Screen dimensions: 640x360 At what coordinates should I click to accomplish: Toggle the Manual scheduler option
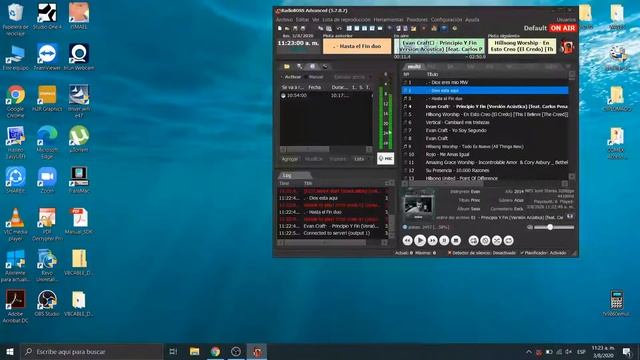point(314,77)
